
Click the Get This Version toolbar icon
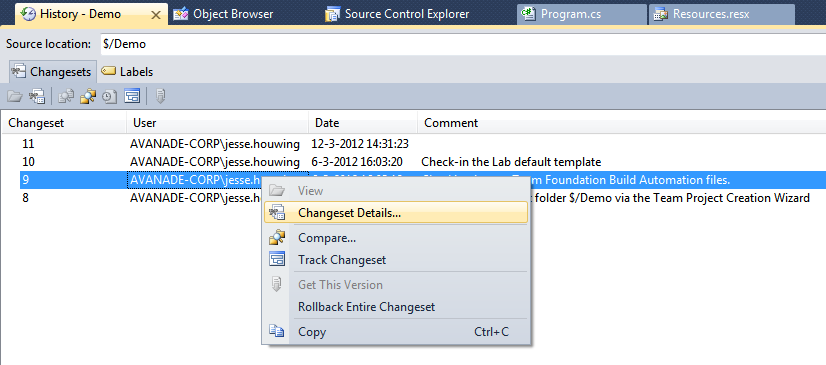tap(161, 96)
